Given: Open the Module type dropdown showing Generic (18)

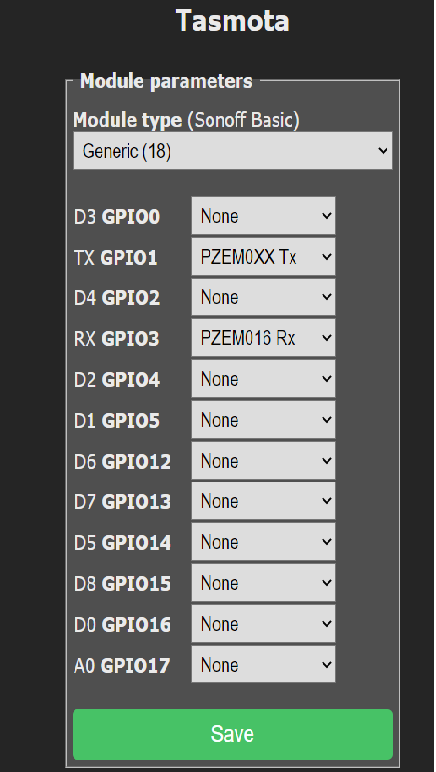Looking at the screenshot, I should 233,151.
